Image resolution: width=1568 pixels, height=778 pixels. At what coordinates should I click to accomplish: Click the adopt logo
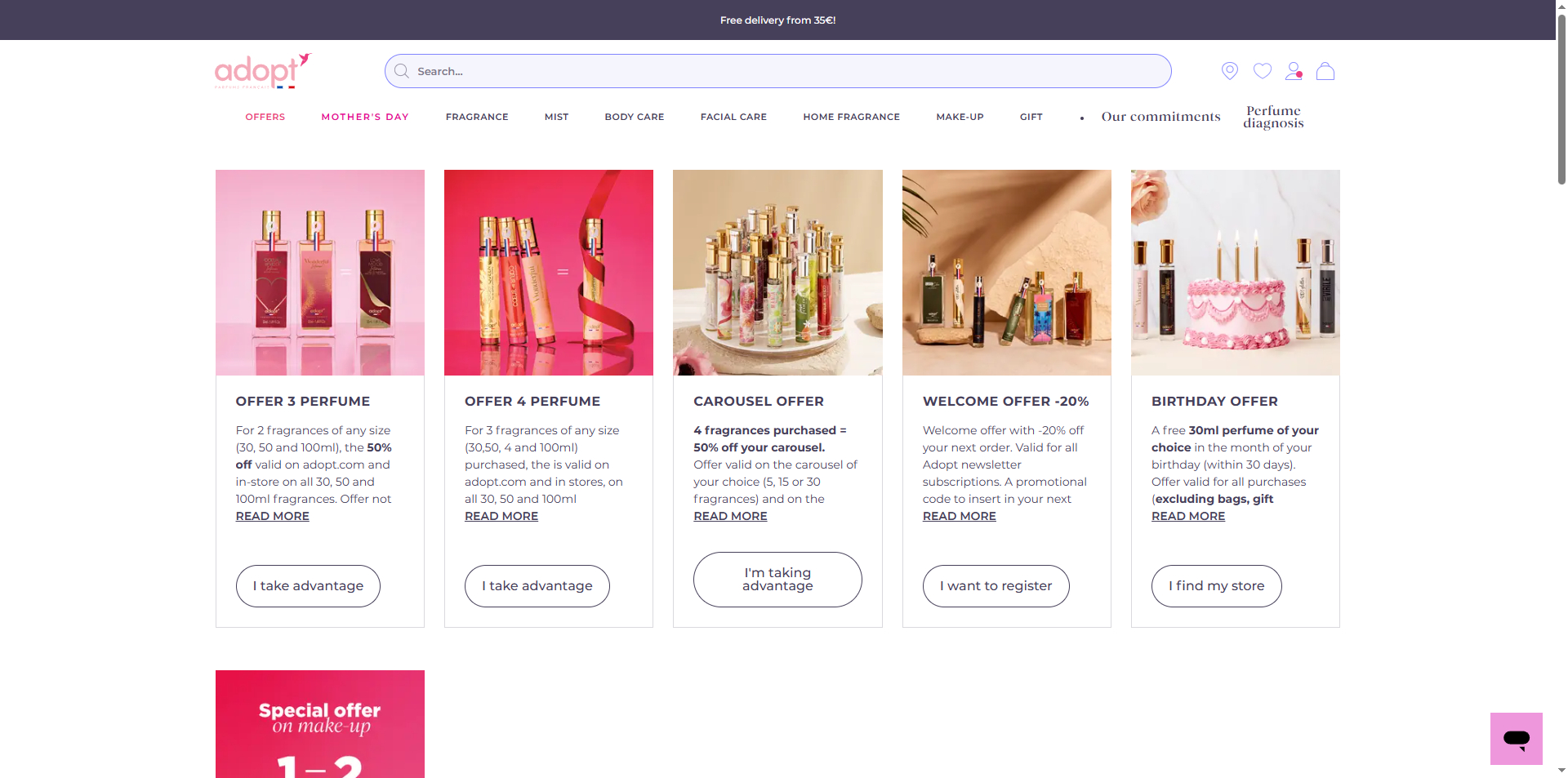pos(263,71)
